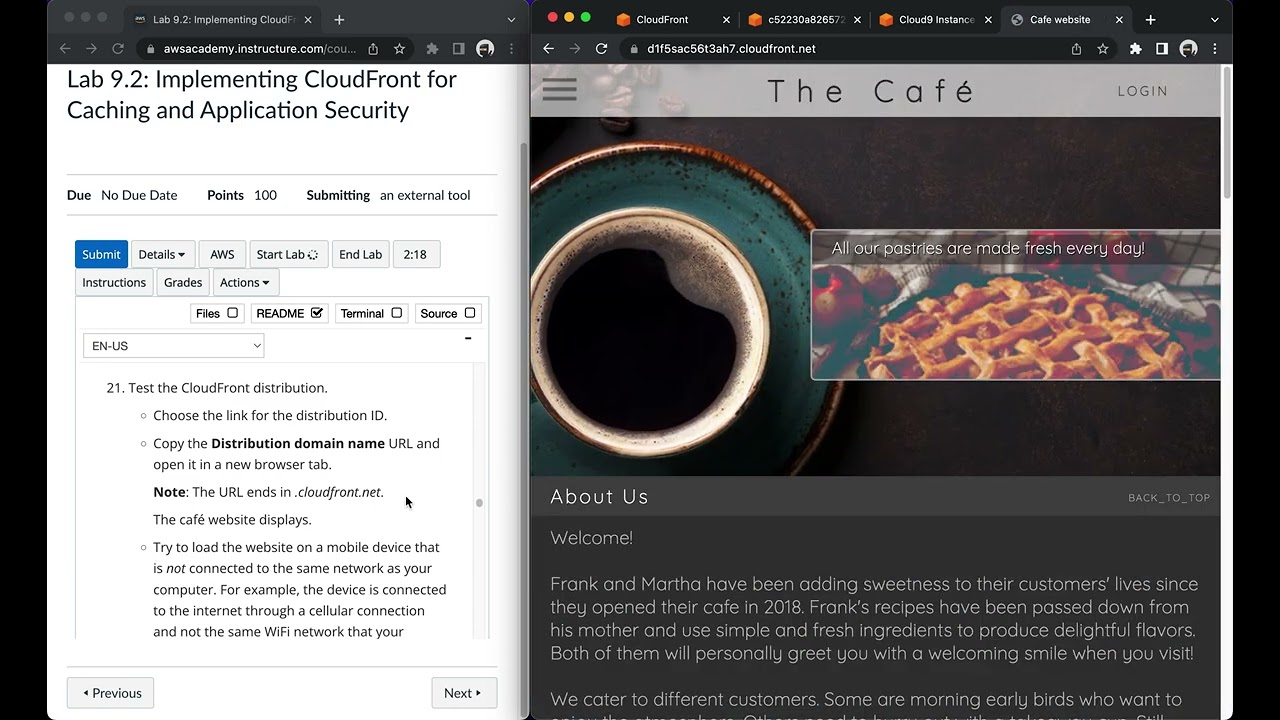Click the instructions panel scrollbar thumb
Viewport: 1280px width, 720px height.
(479, 503)
